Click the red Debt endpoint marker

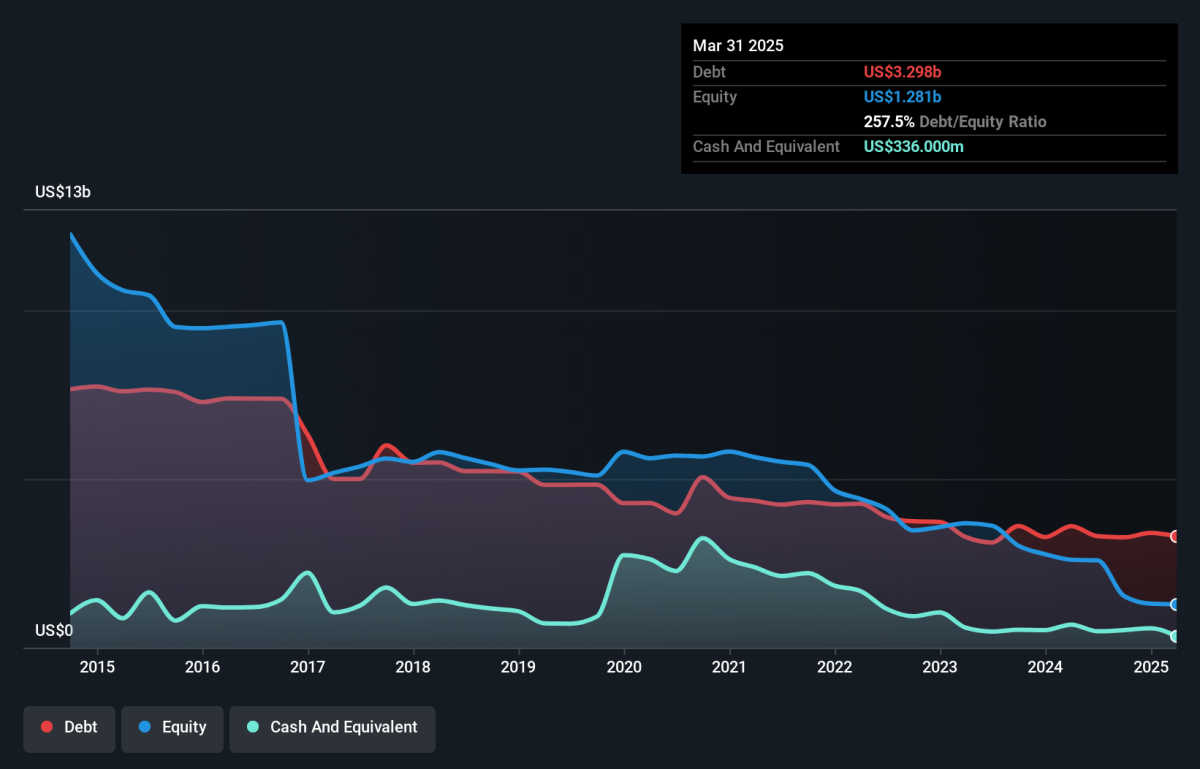(1175, 537)
